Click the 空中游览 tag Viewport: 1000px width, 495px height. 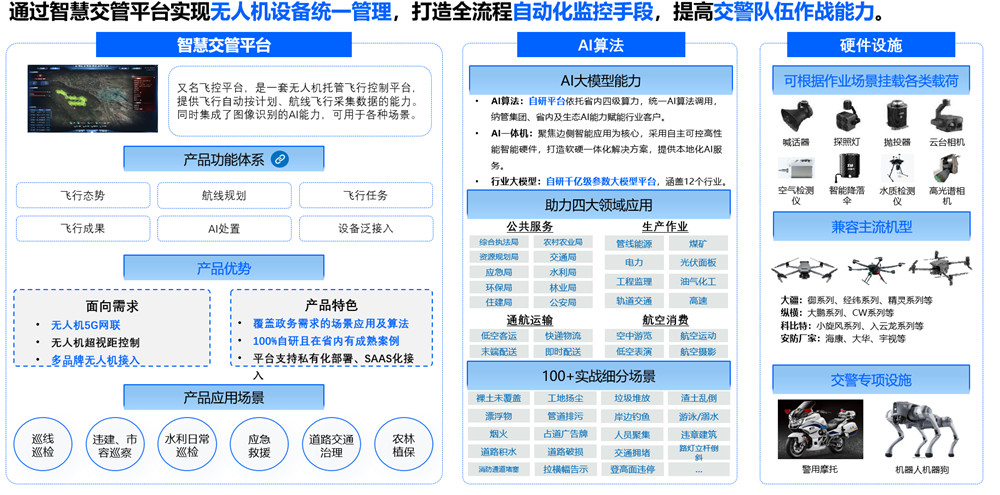click(x=634, y=336)
